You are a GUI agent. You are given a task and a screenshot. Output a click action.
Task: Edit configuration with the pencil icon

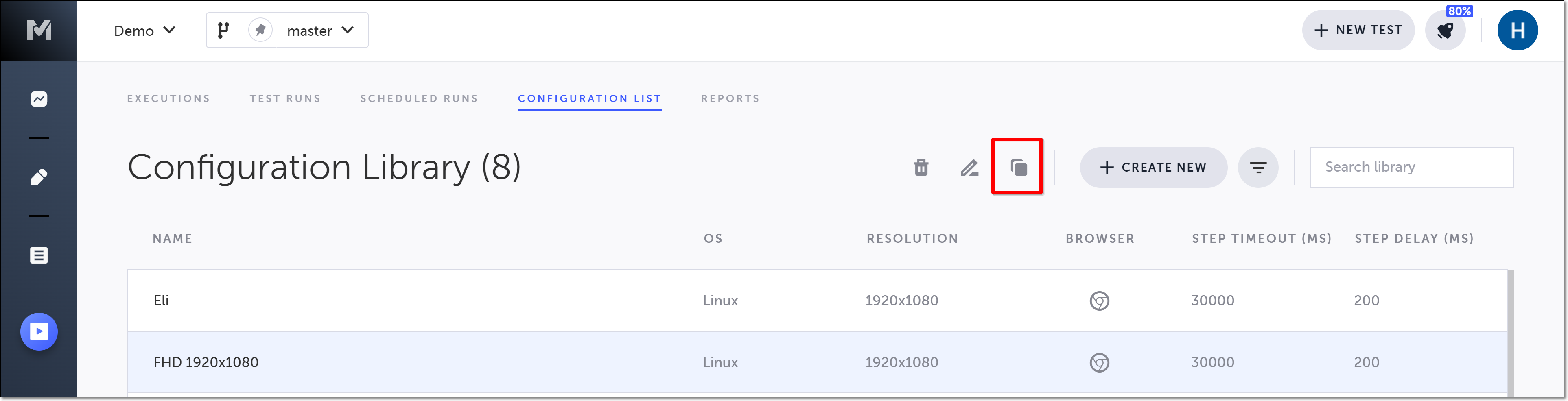969,167
